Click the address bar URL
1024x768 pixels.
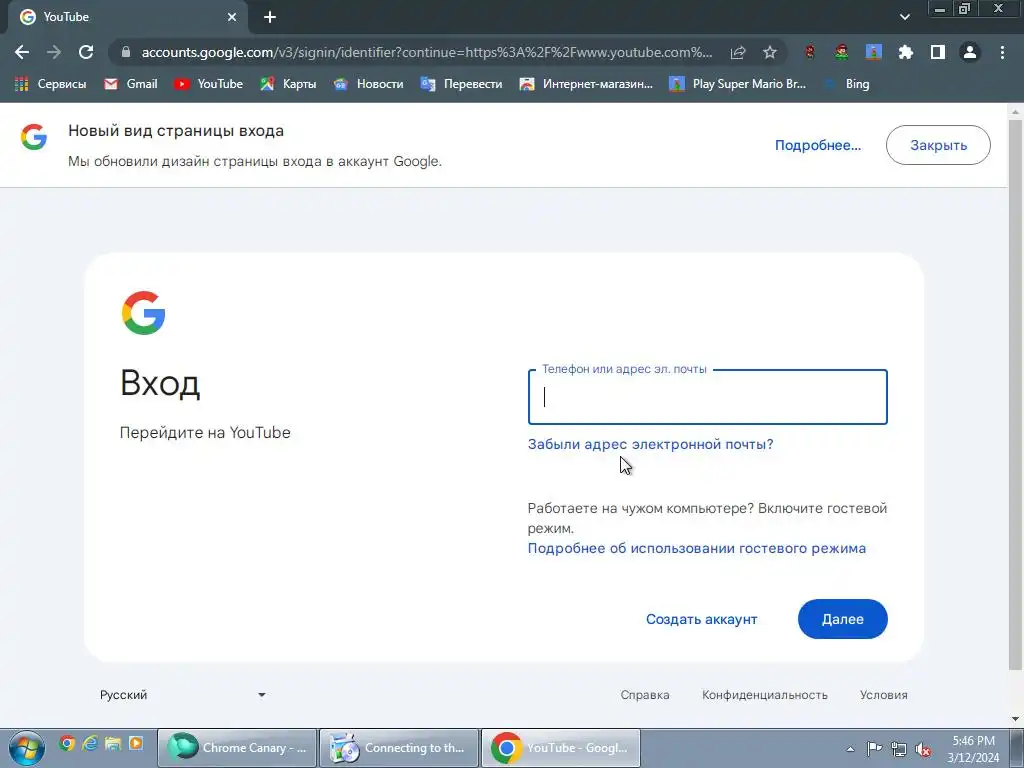(x=426, y=52)
